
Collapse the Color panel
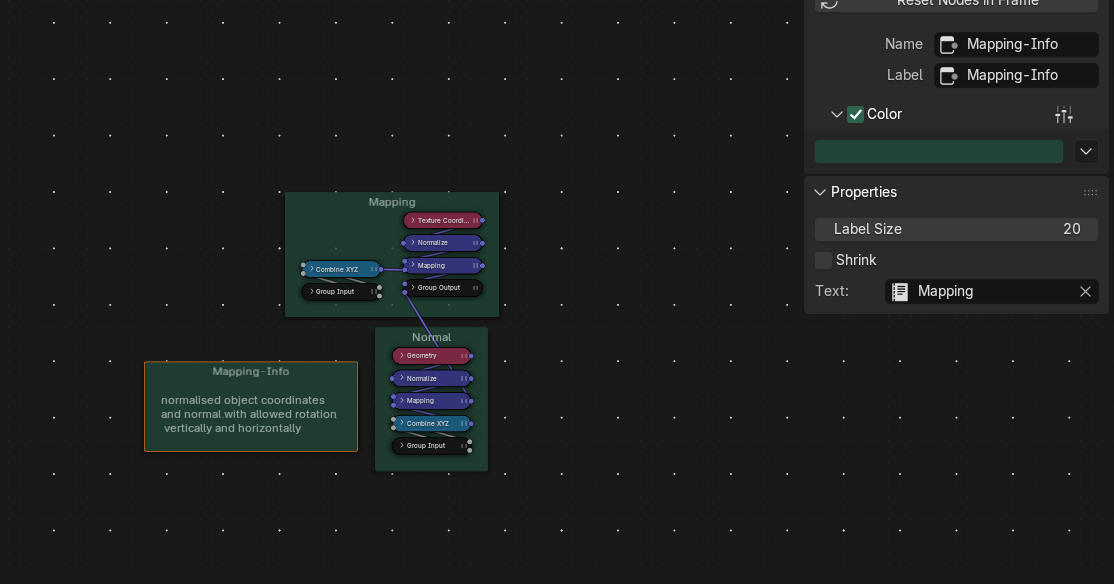pyautogui.click(x=837, y=114)
